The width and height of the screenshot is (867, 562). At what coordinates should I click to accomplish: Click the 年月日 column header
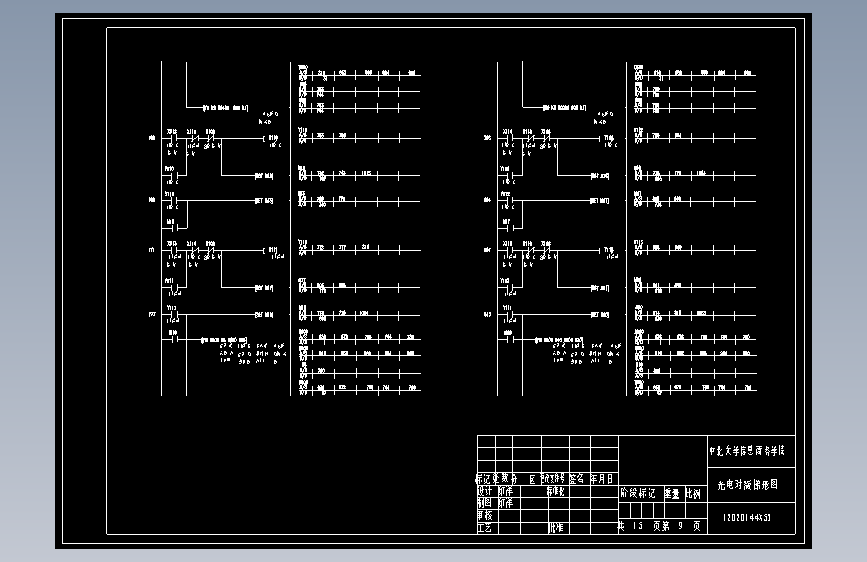tap(602, 478)
